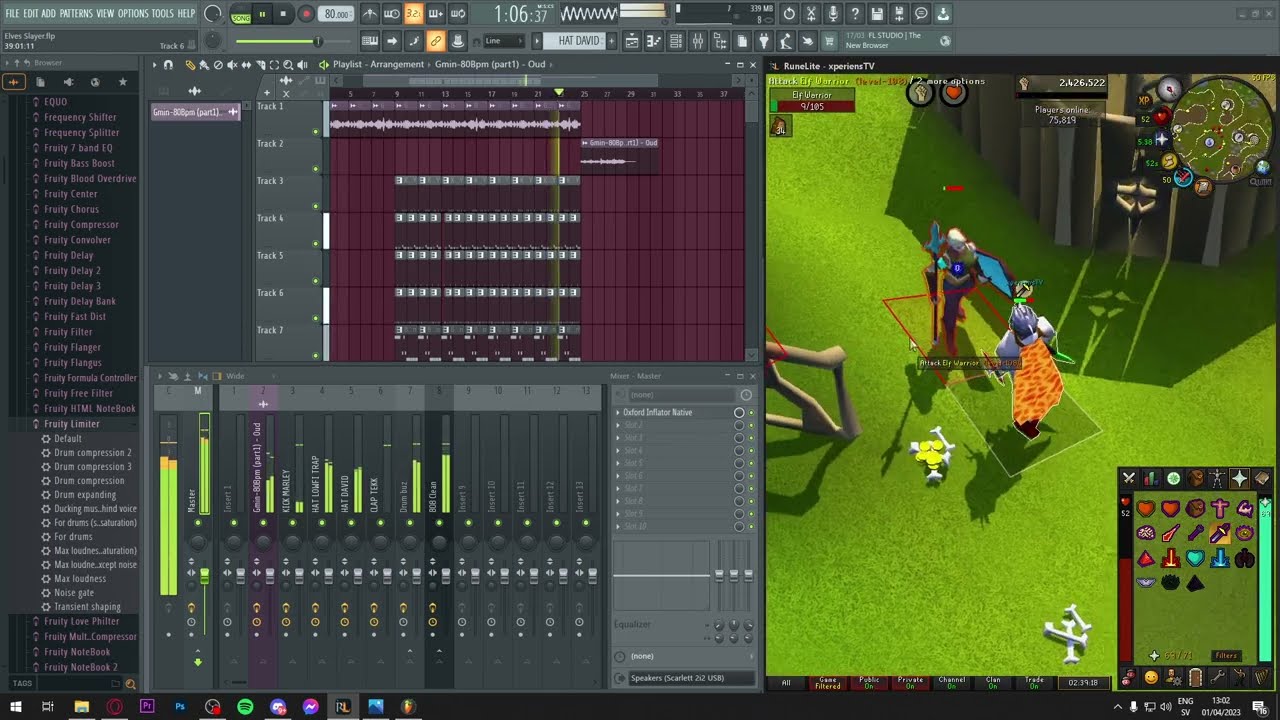Click the red record button

[x=306, y=15]
